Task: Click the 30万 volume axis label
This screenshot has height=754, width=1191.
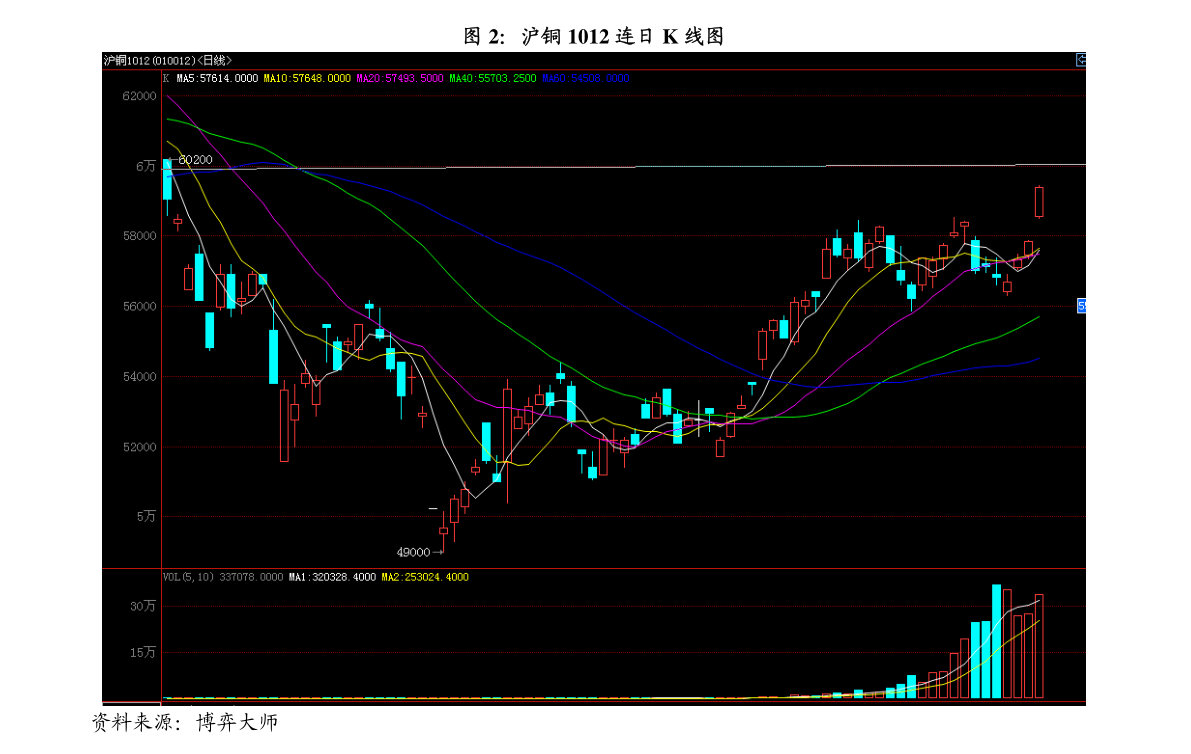Action: pyautogui.click(x=143, y=606)
